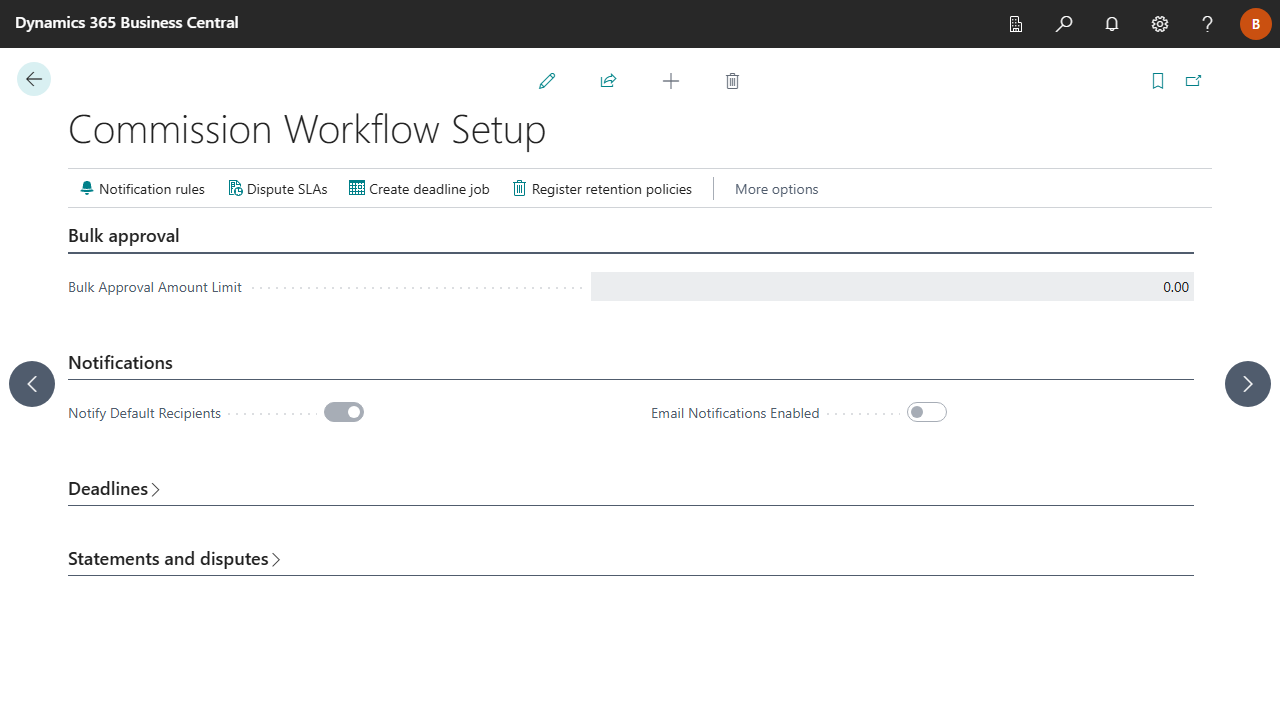Toggle Notify Default Recipients switch
The image size is (1280, 720).
pos(344,412)
